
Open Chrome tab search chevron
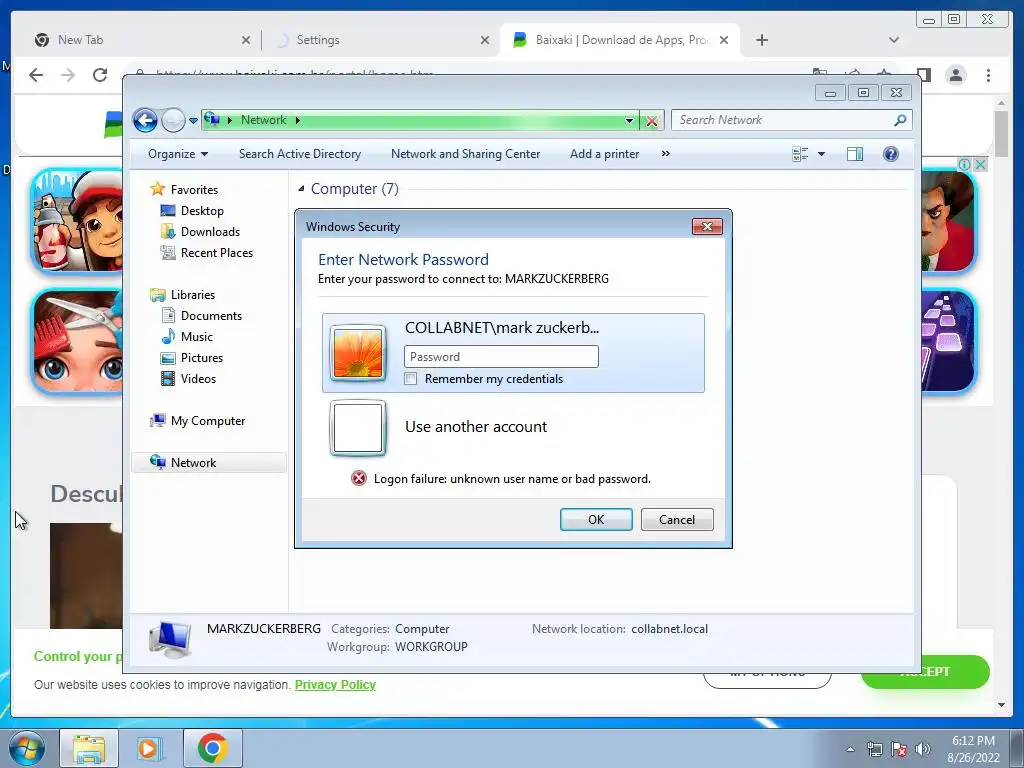pyautogui.click(x=894, y=40)
